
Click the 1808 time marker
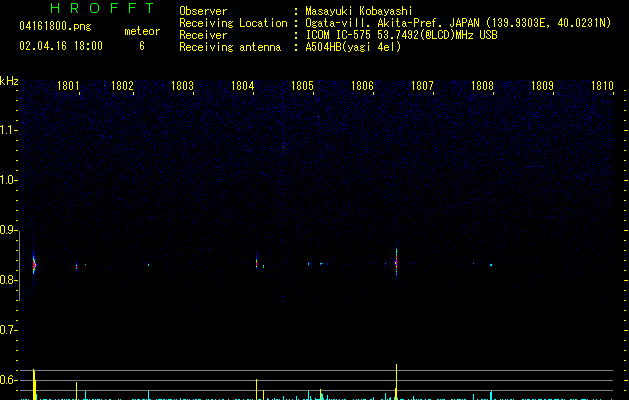(x=482, y=86)
